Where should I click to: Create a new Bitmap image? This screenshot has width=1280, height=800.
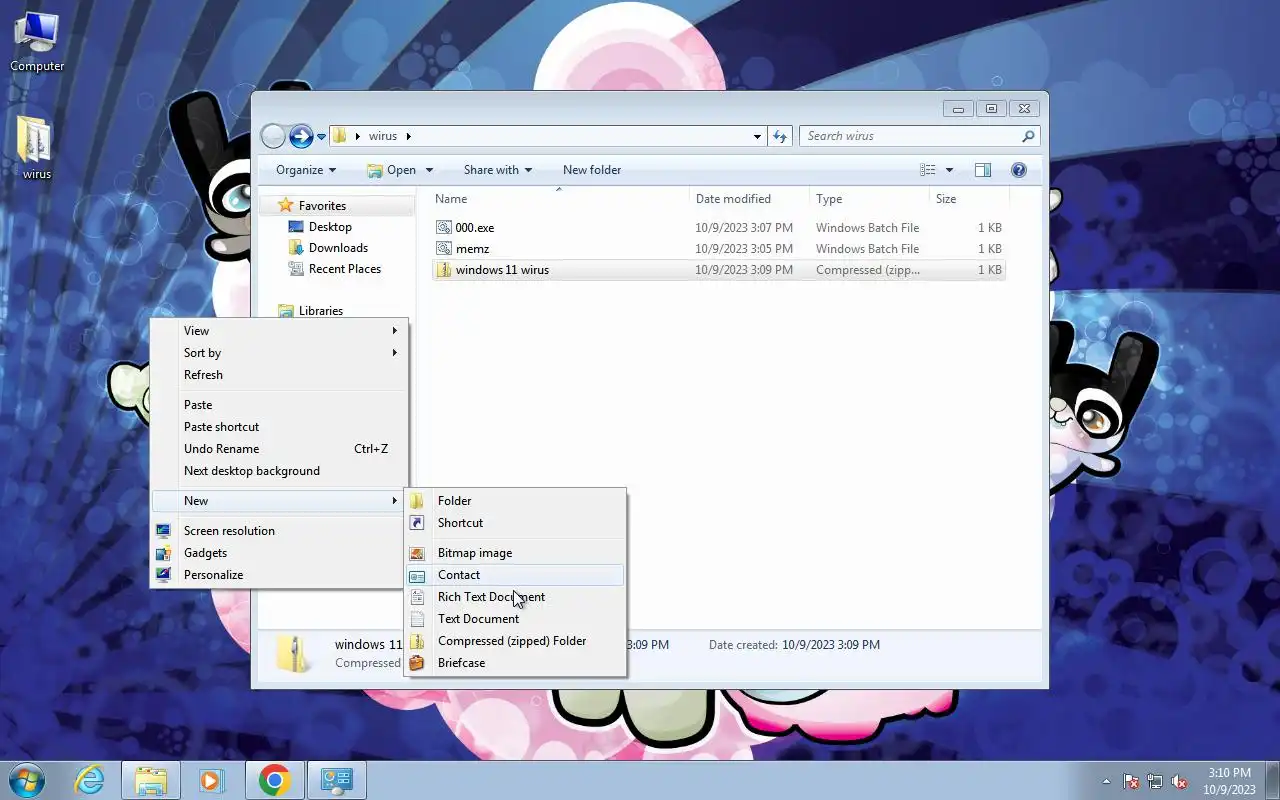click(x=515, y=553)
